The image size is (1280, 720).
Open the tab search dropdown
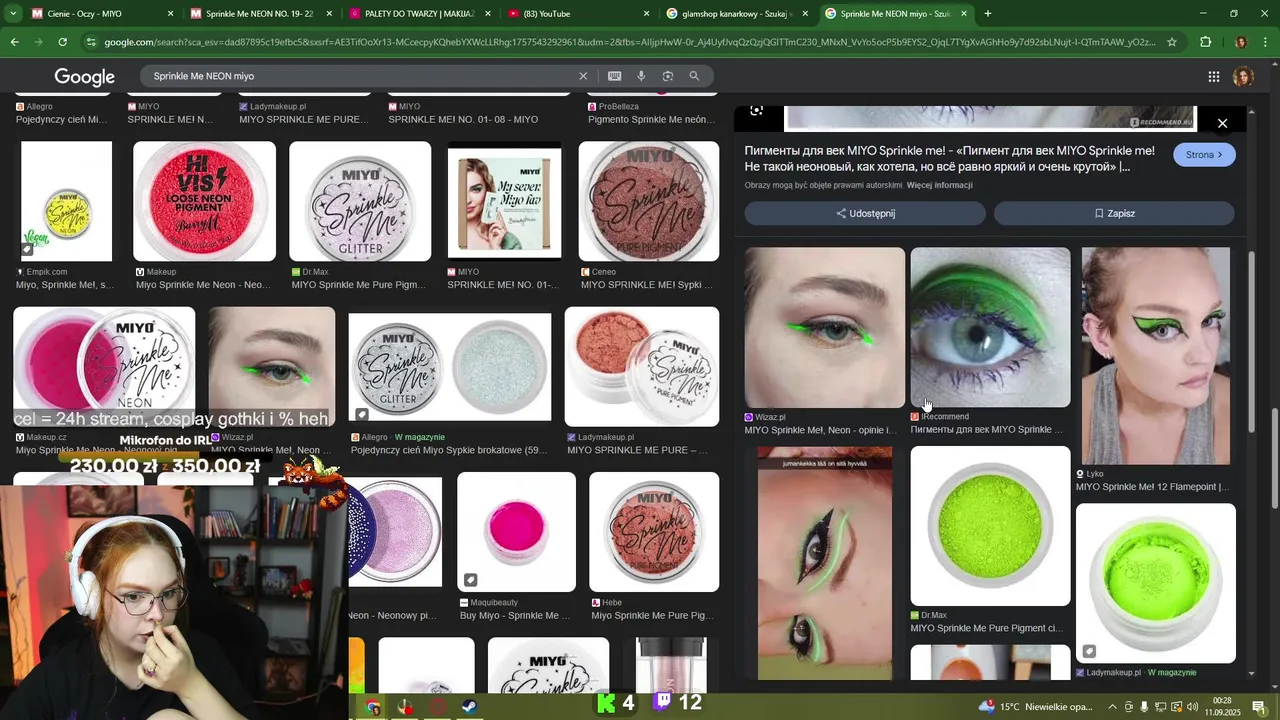(13, 14)
